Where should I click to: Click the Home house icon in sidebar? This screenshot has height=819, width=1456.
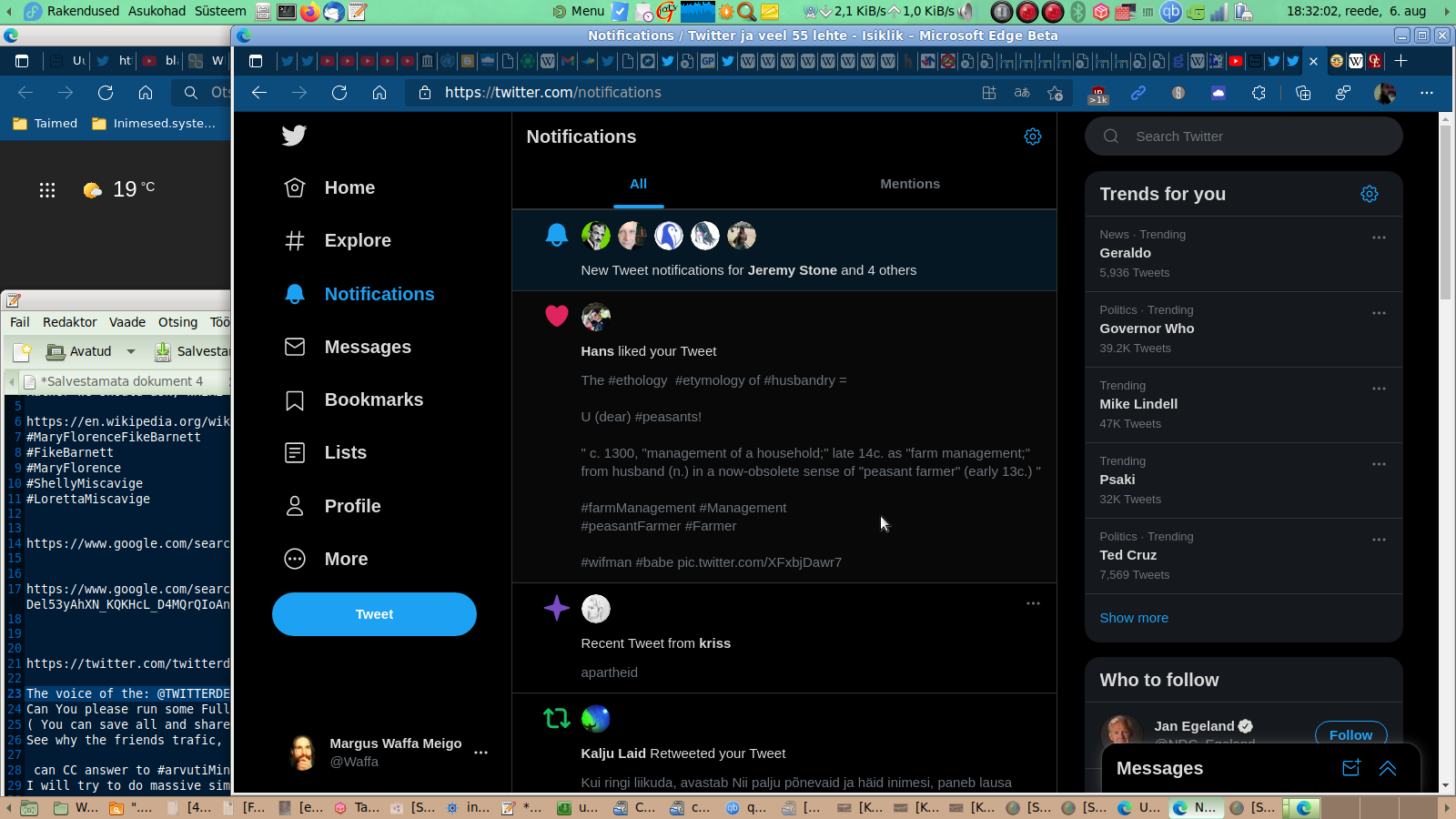click(x=295, y=187)
